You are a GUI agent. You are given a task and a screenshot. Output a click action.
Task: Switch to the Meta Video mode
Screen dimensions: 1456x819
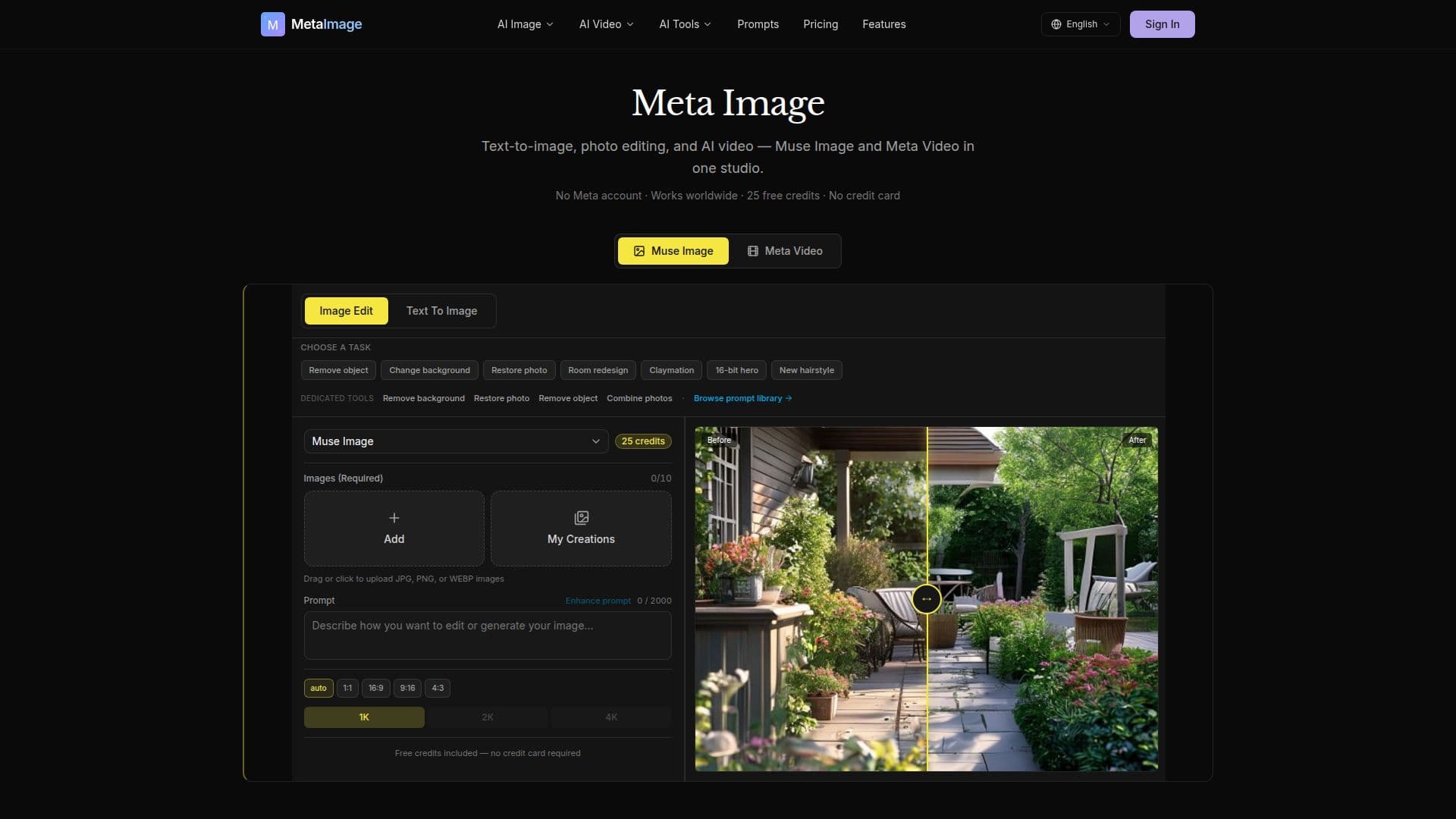pyautogui.click(x=785, y=251)
